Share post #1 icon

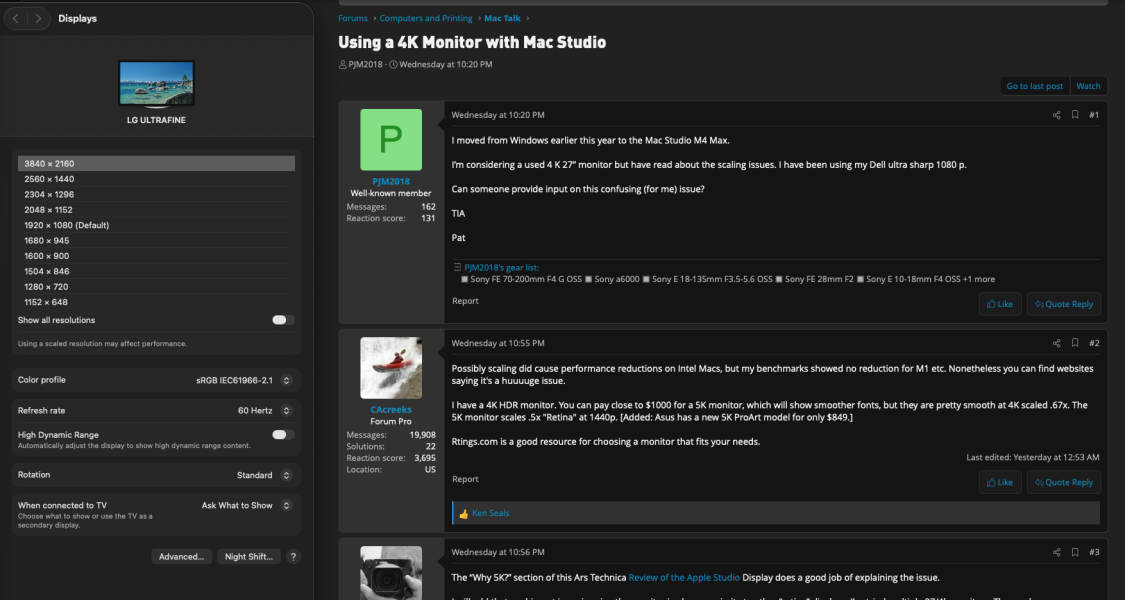click(x=1056, y=115)
